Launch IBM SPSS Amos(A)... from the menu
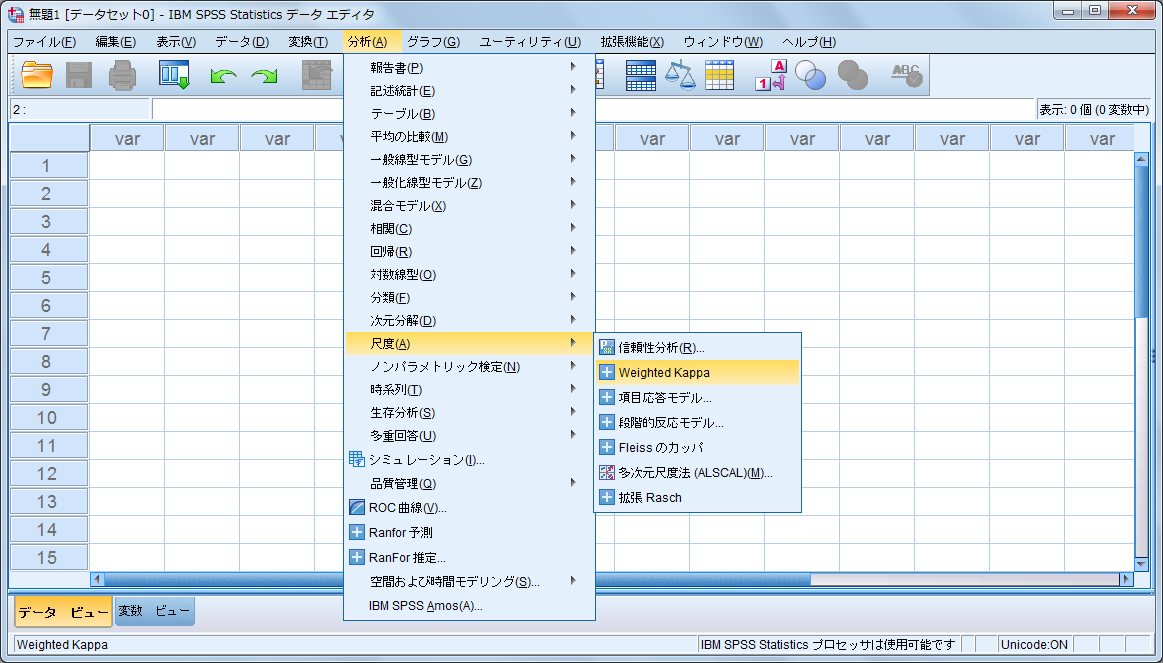This screenshot has height=663, width=1163. click(x=470, y=606)
